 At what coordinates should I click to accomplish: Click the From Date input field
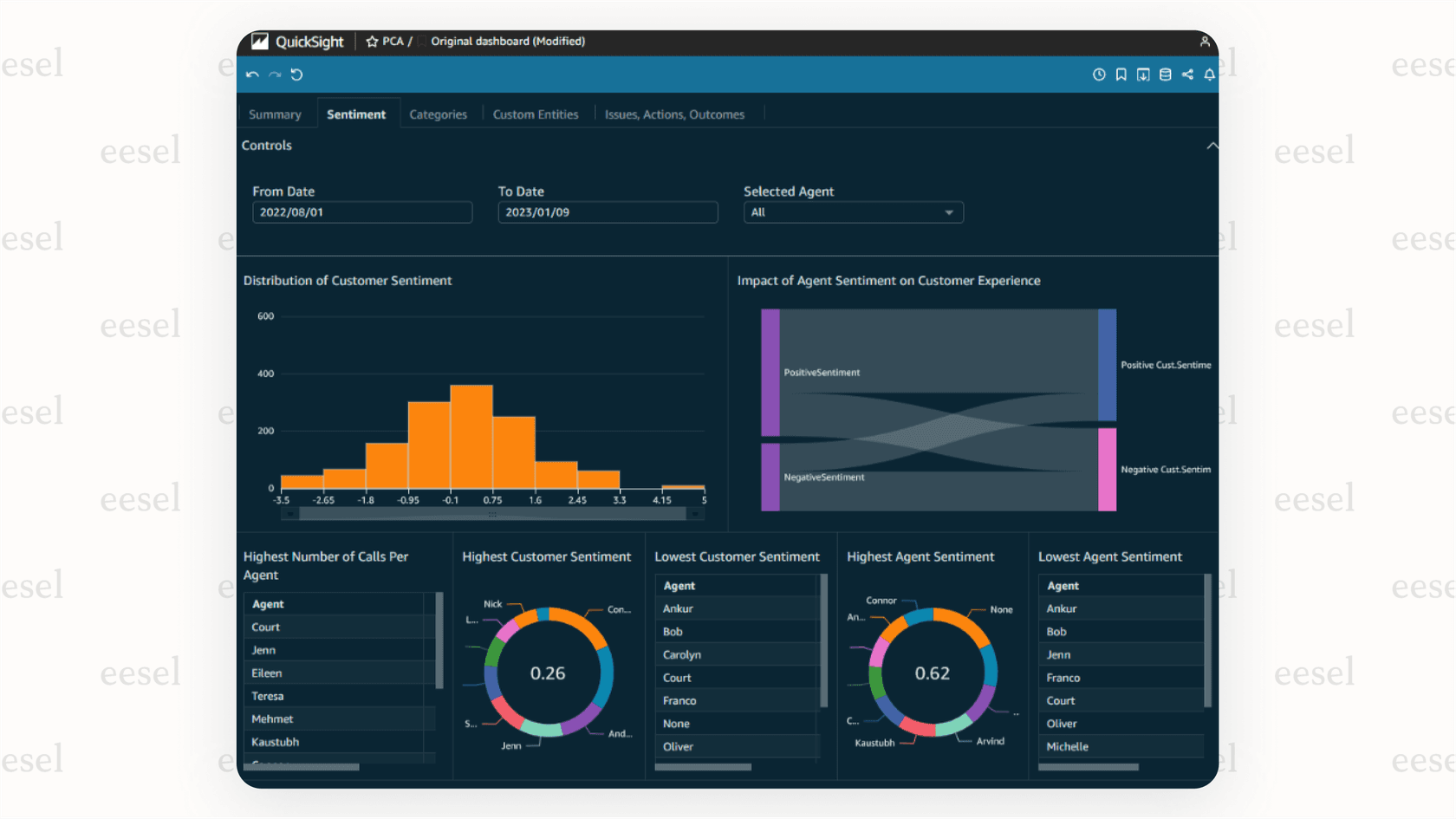(362, 212)
